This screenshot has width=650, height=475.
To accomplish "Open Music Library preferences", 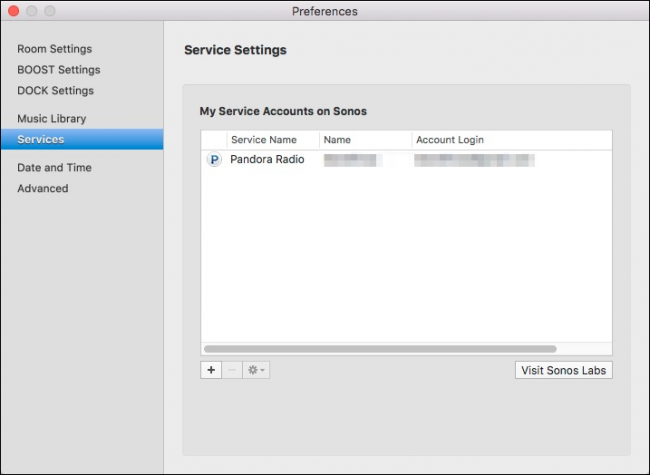I will [51, 119].
